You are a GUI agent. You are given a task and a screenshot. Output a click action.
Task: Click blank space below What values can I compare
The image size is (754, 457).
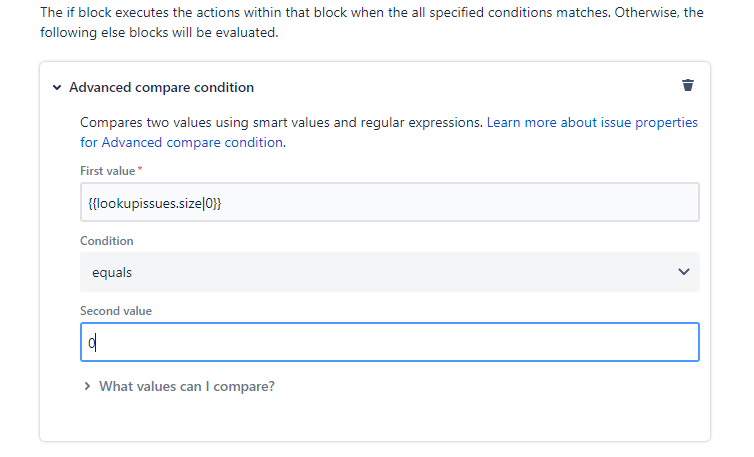tap(375, 419)
